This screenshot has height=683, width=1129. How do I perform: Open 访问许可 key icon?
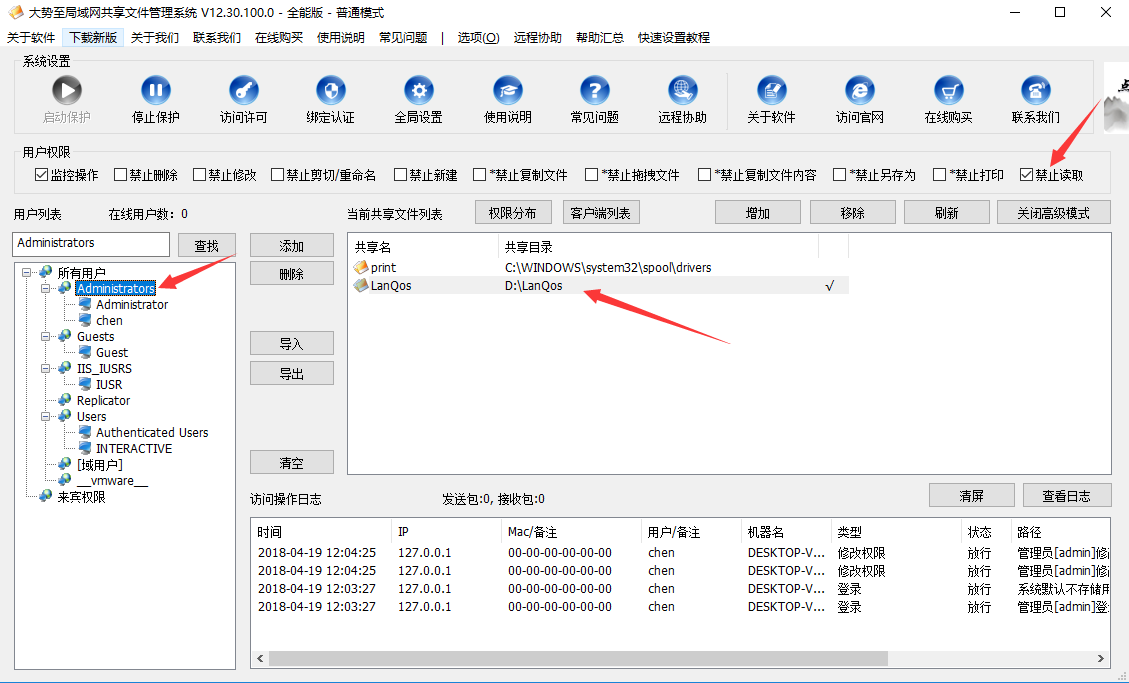click(x=243, y=91)
